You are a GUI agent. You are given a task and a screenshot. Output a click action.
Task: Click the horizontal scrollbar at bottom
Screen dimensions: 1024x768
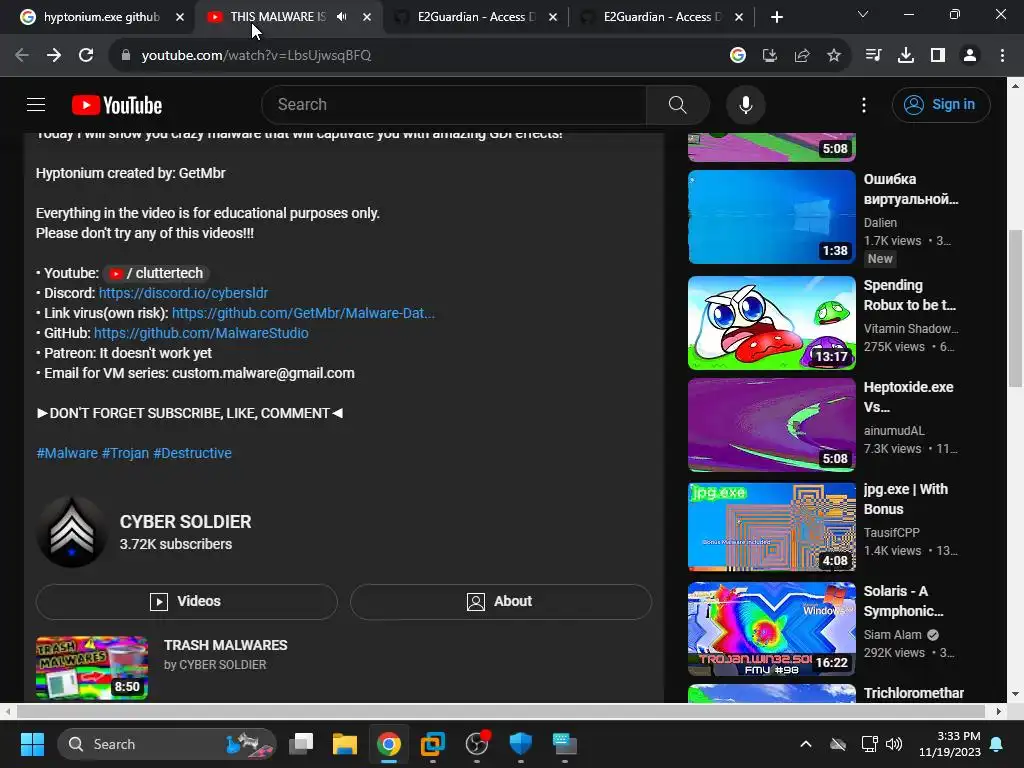(x=502, y=711)
